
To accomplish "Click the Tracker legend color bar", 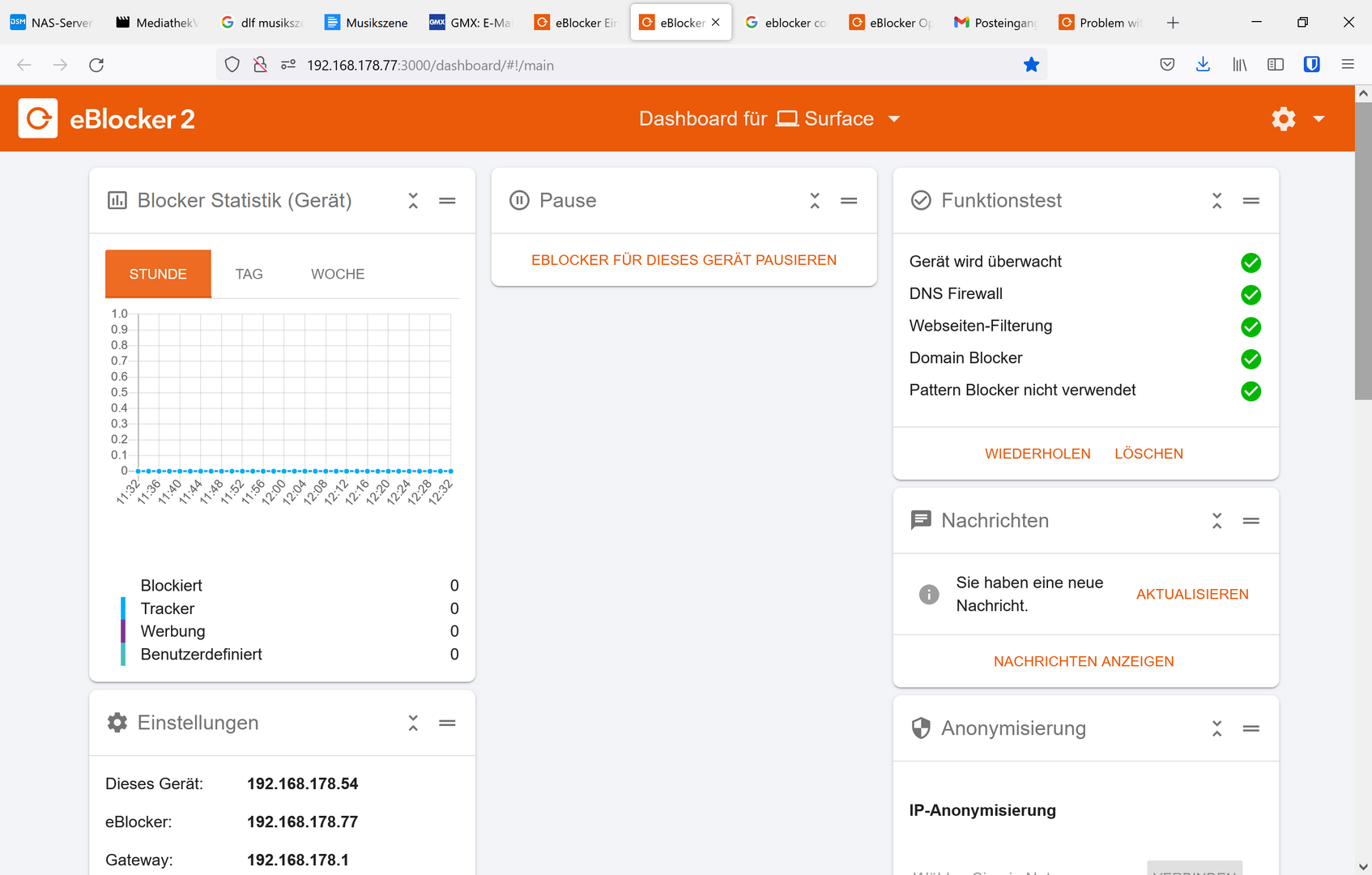I will [123, 608].
